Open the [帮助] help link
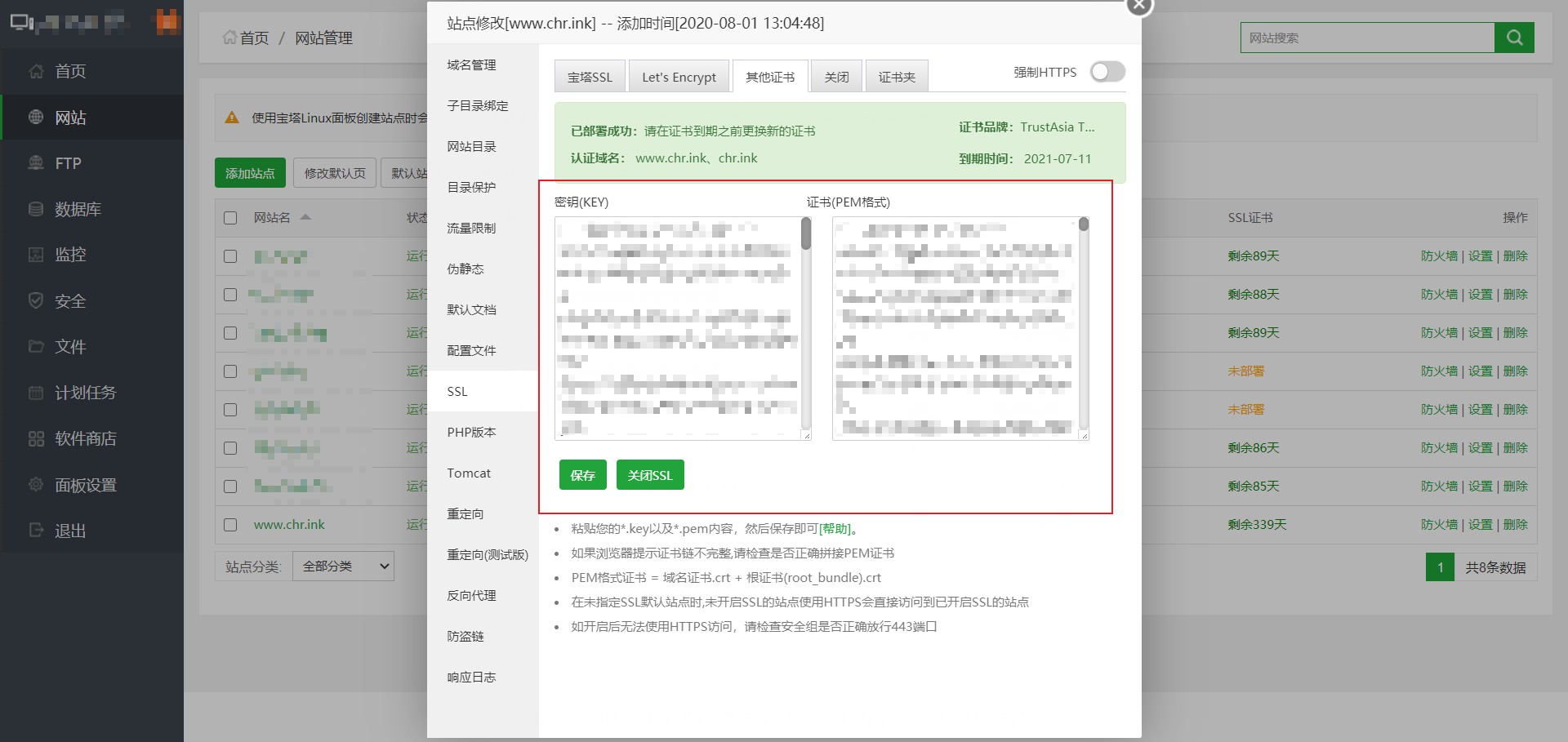Screen dimensions: 1568x742 tap(835, 529)
